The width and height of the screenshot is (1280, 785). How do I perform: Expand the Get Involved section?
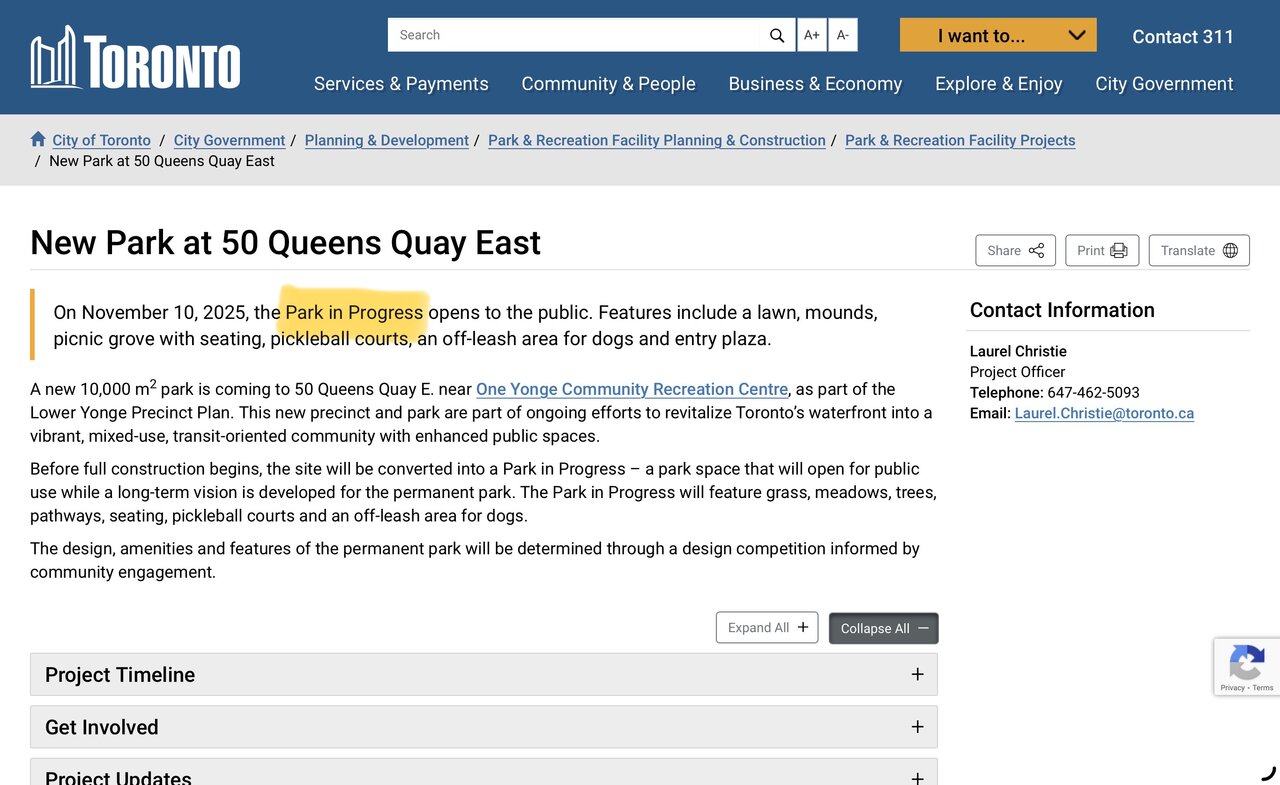coord(483,727)
